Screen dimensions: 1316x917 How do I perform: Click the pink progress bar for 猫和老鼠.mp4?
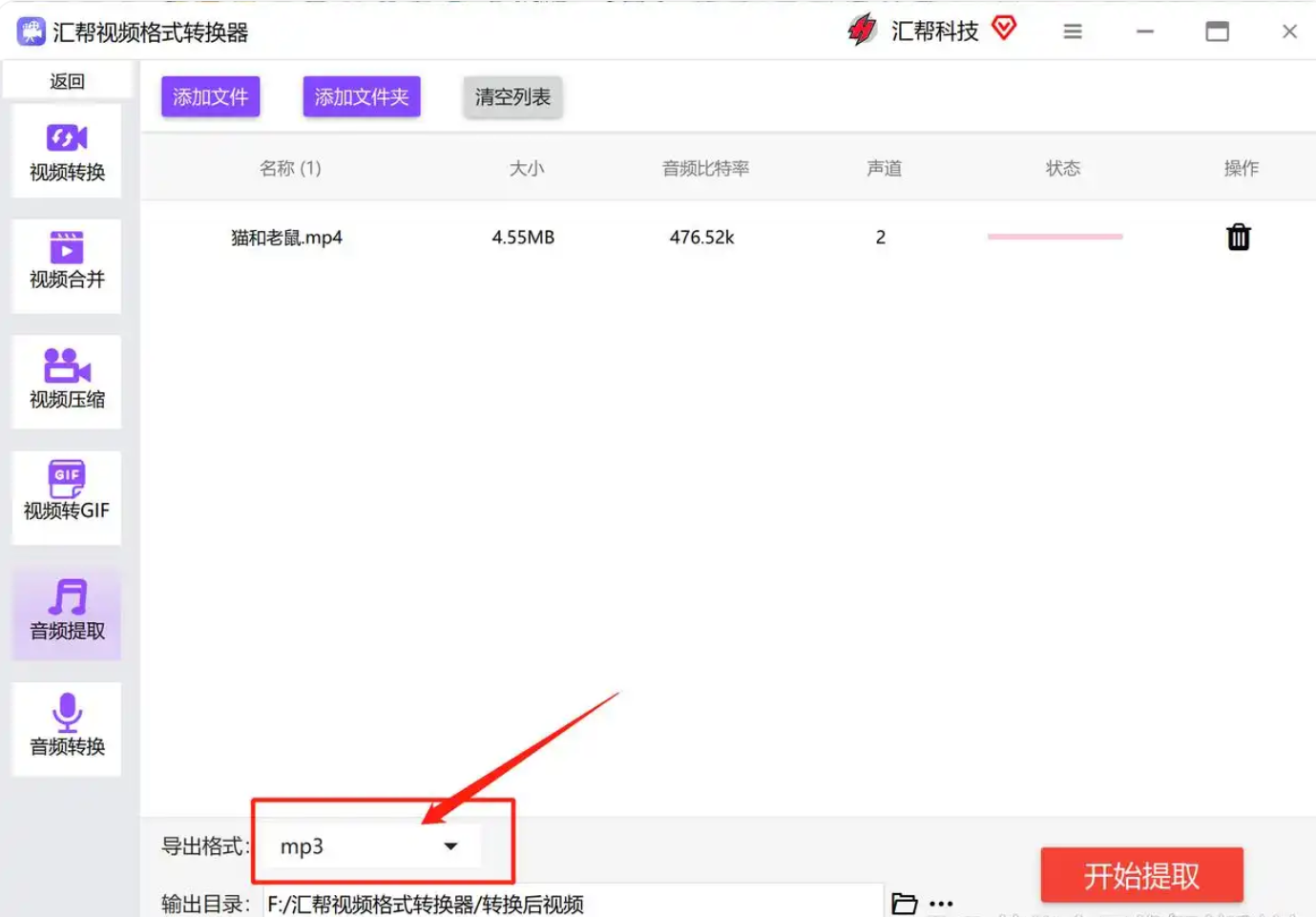tap(1055, 237)
